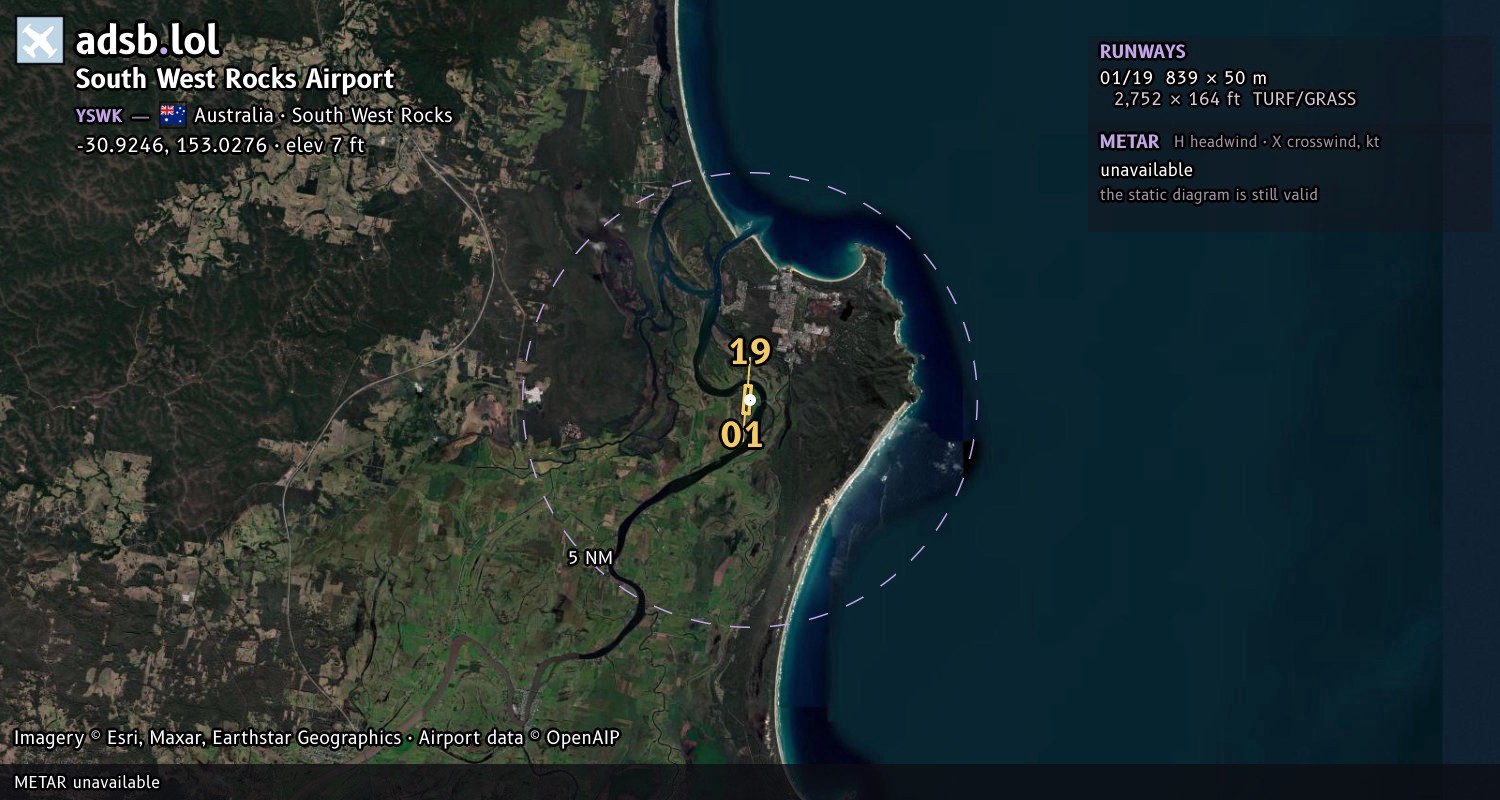1500x800 pixels.
Task: Select runway 01/19 839 × 50 m entry
Action: pos(1183,78)
